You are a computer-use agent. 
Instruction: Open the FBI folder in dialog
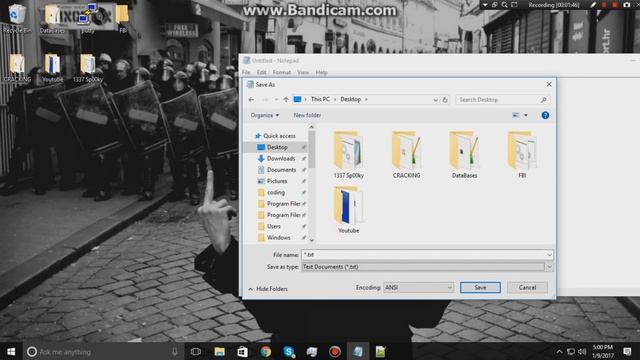tap(522, 154)
